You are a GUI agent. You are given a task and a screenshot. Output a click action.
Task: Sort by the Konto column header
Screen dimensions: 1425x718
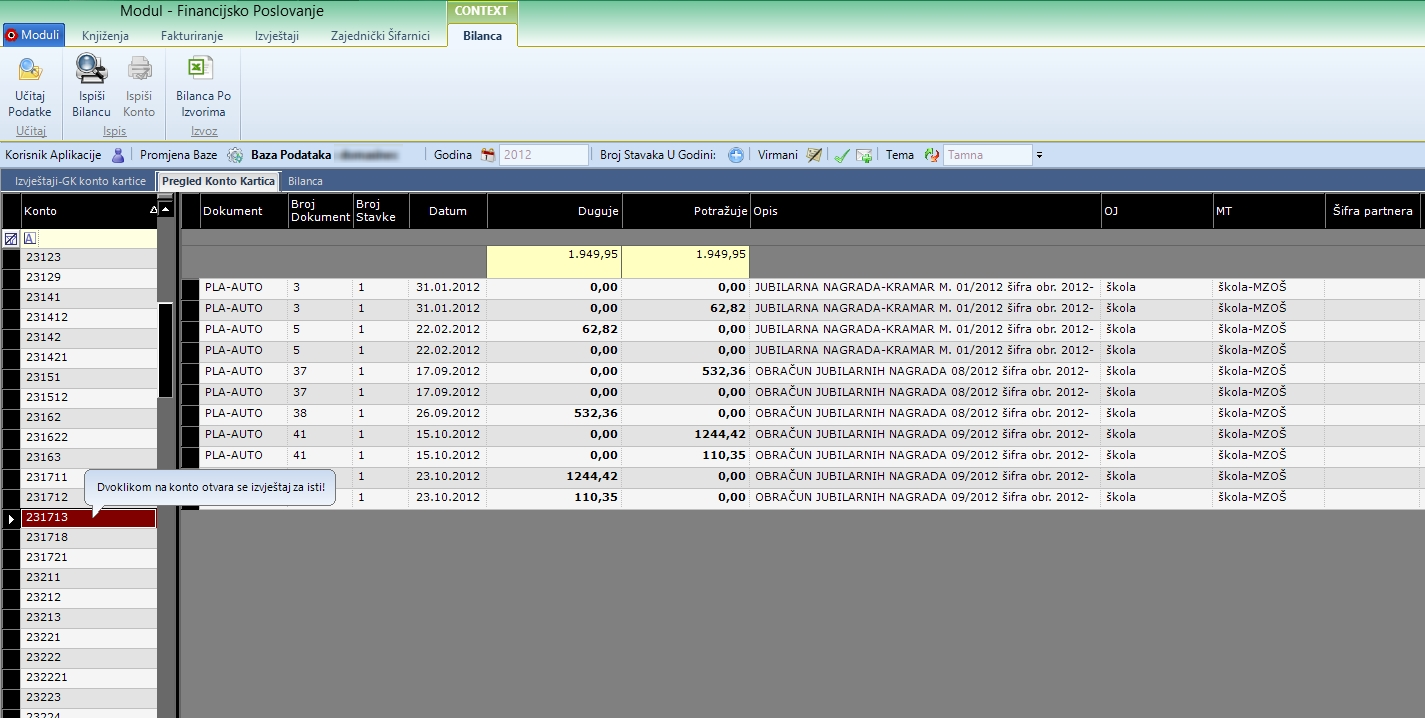click(x=85, y=211)
